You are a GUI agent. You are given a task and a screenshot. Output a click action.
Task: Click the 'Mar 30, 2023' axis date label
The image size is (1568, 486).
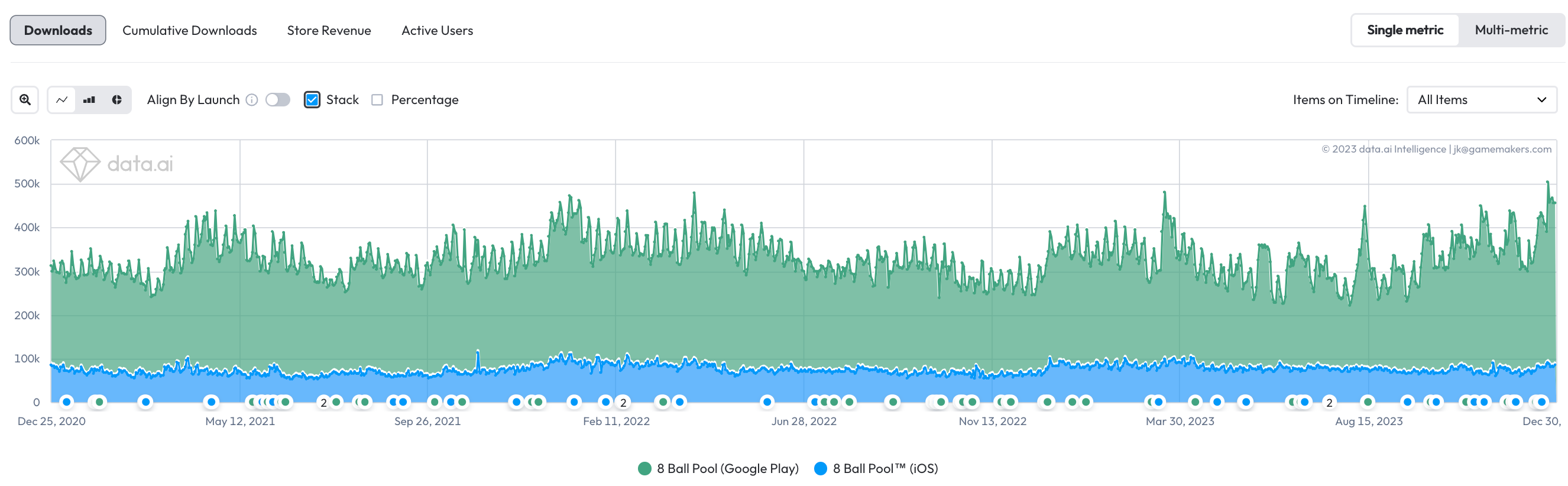[1180, 422]
